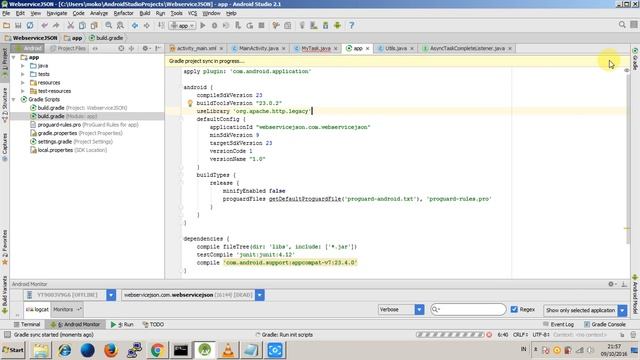
Task: Open the Build menu
Action: [x=145, y=13]
